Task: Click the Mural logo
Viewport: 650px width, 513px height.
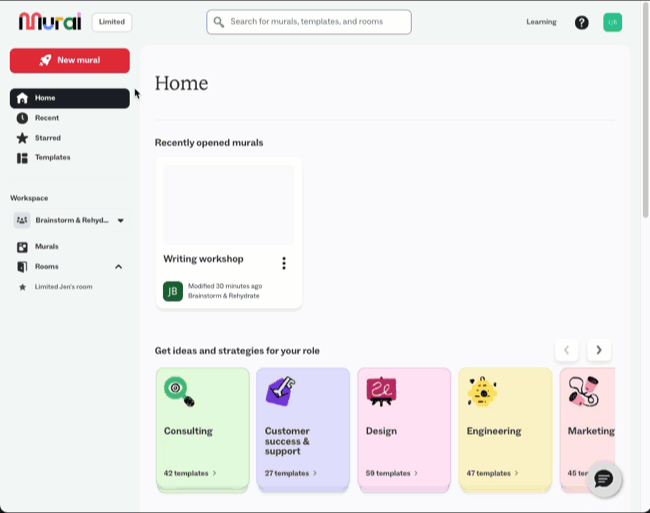Action: coord(50,22)
